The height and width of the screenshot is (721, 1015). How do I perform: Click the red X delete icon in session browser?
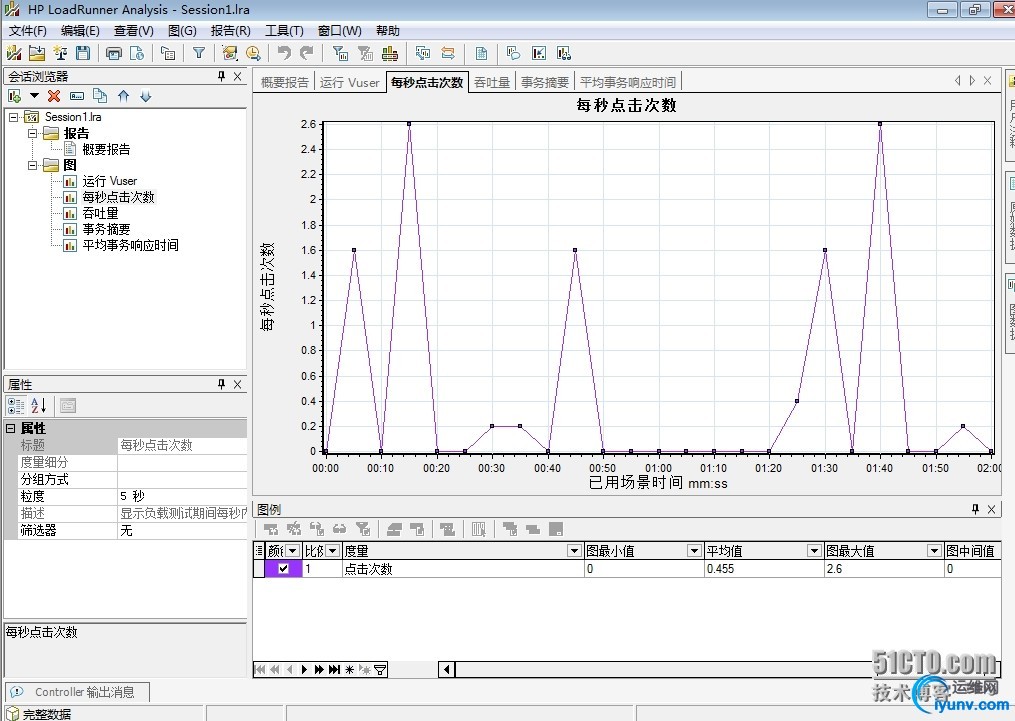pyautogui.click(x=54, y=96)
